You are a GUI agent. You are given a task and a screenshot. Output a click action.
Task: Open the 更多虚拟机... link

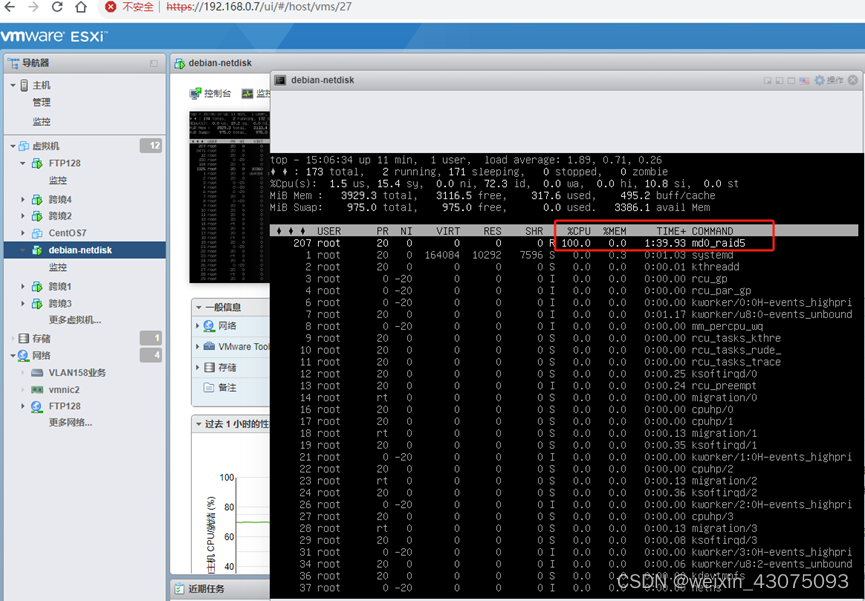pos(75,320)
